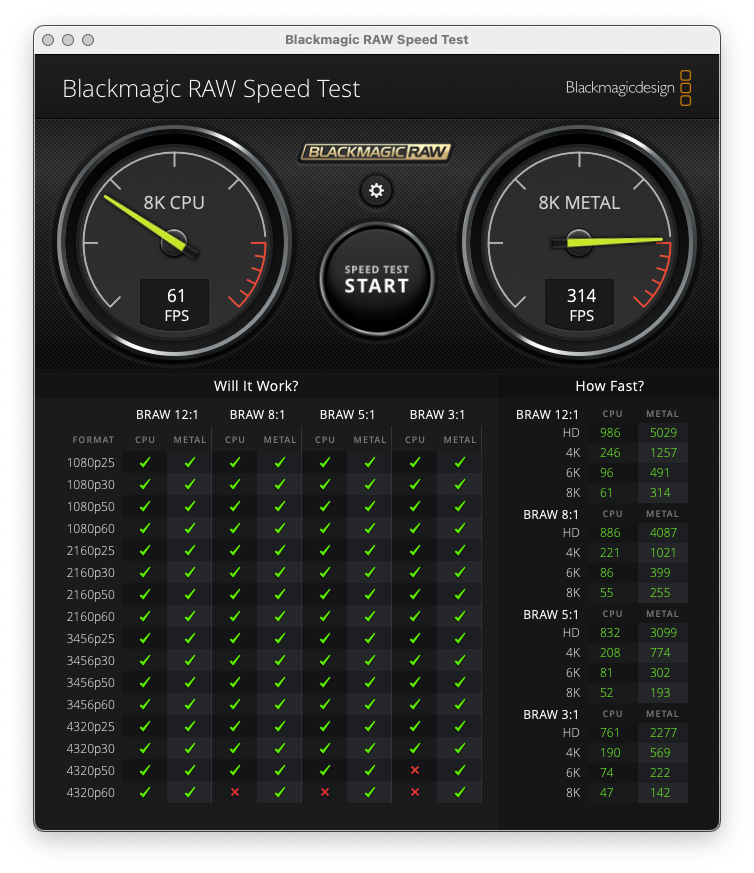
Task: Click red X for 4320p60 BRAW 8:1 CPU
Action: pyautogui.click(x=234, y=792)
